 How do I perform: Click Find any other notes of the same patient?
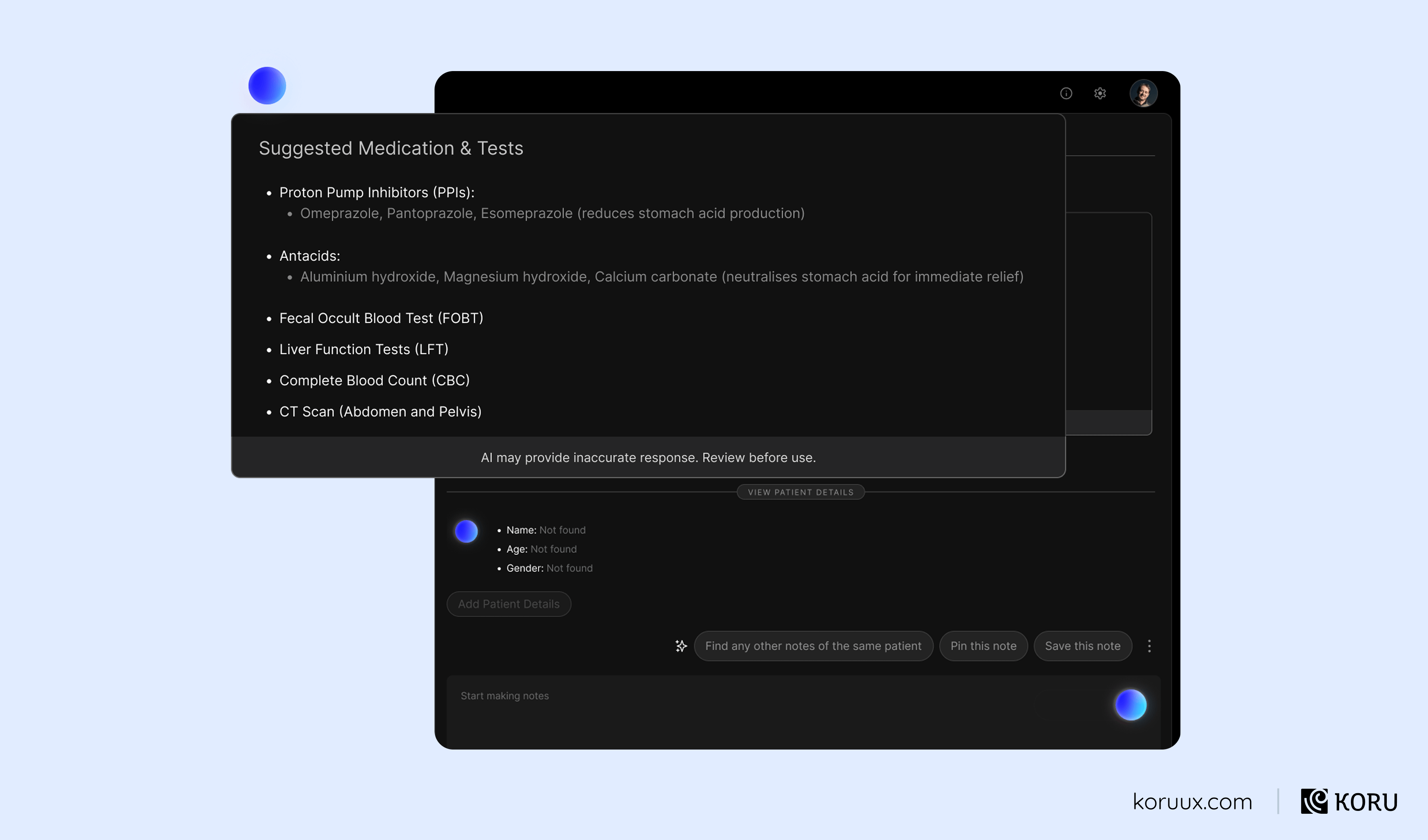(x=813, y=646)
